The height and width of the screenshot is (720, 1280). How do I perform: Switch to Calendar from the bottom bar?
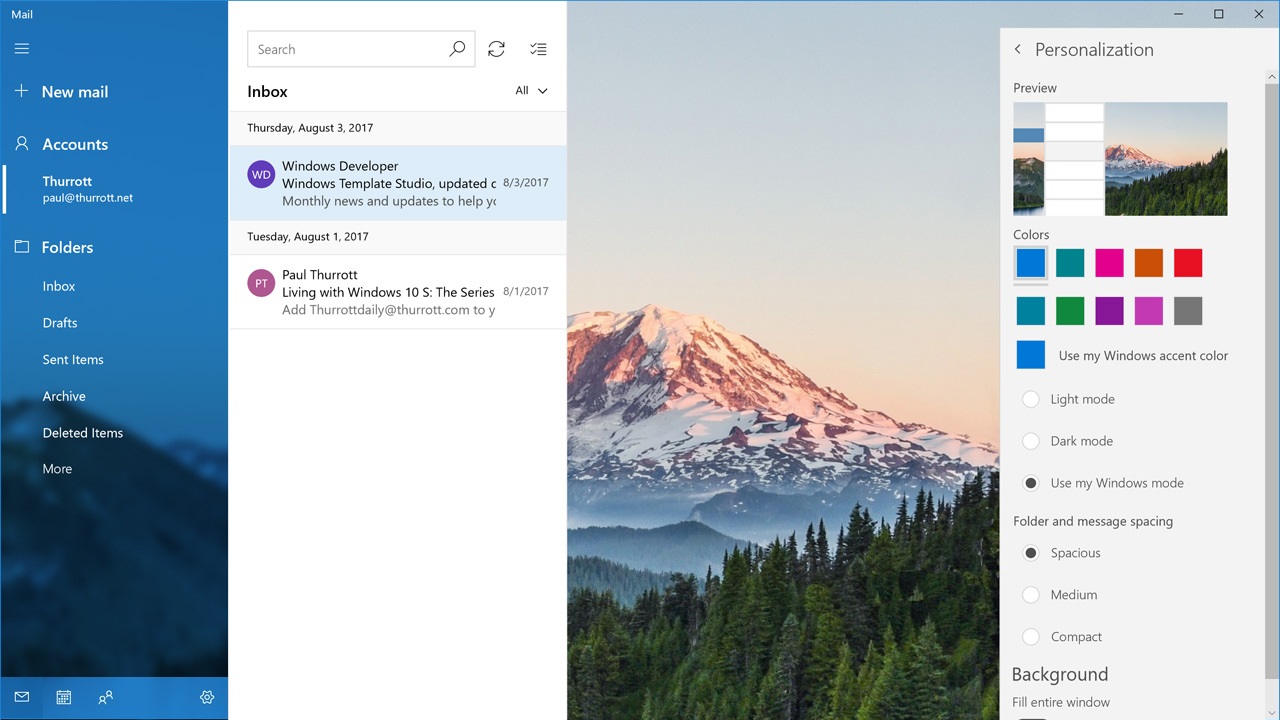coord(63,697)
